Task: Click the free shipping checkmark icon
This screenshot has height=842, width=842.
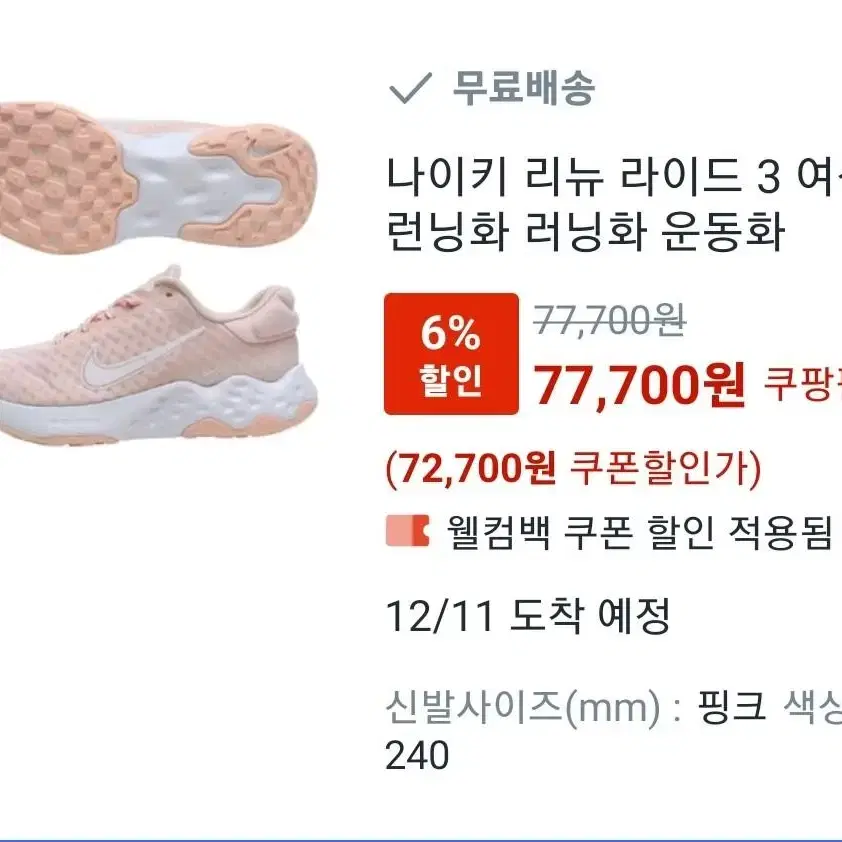Action: tap(410, 89)
